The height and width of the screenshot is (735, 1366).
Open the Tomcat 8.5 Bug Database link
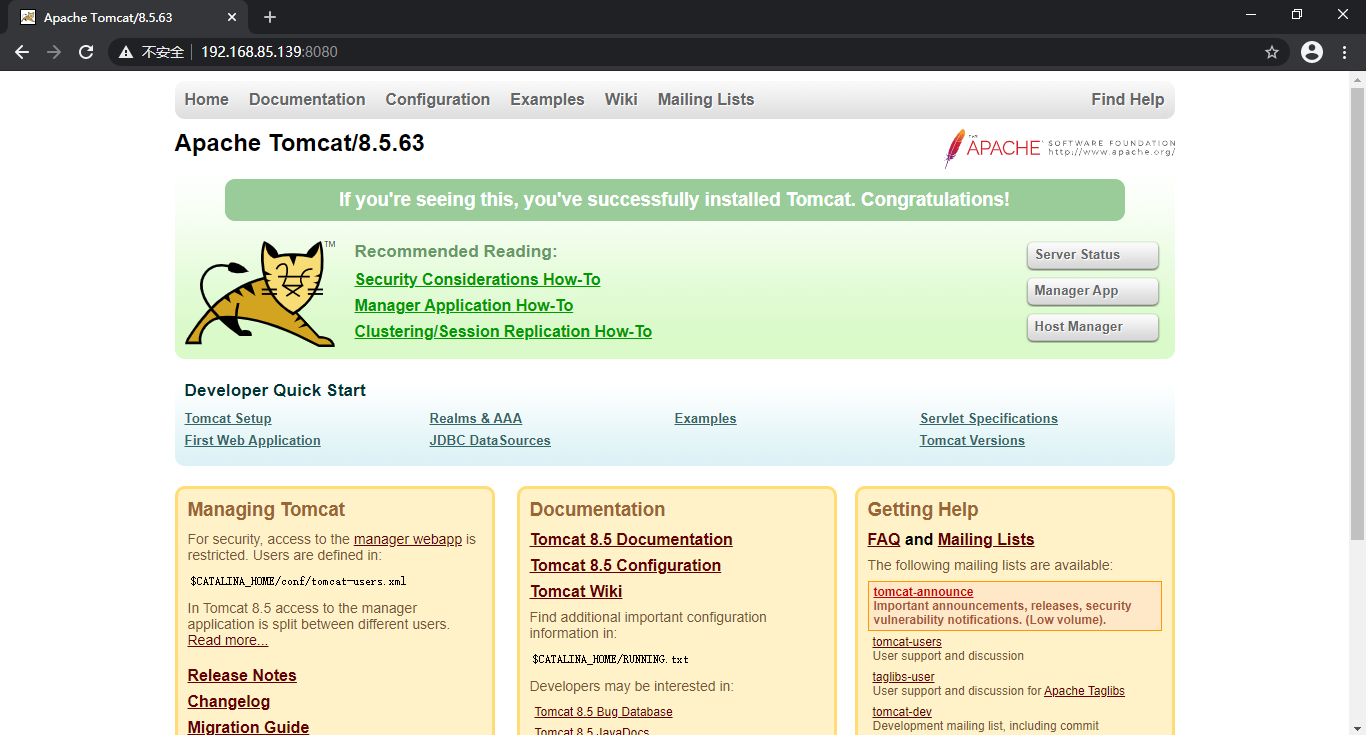(x=604, y=712)
